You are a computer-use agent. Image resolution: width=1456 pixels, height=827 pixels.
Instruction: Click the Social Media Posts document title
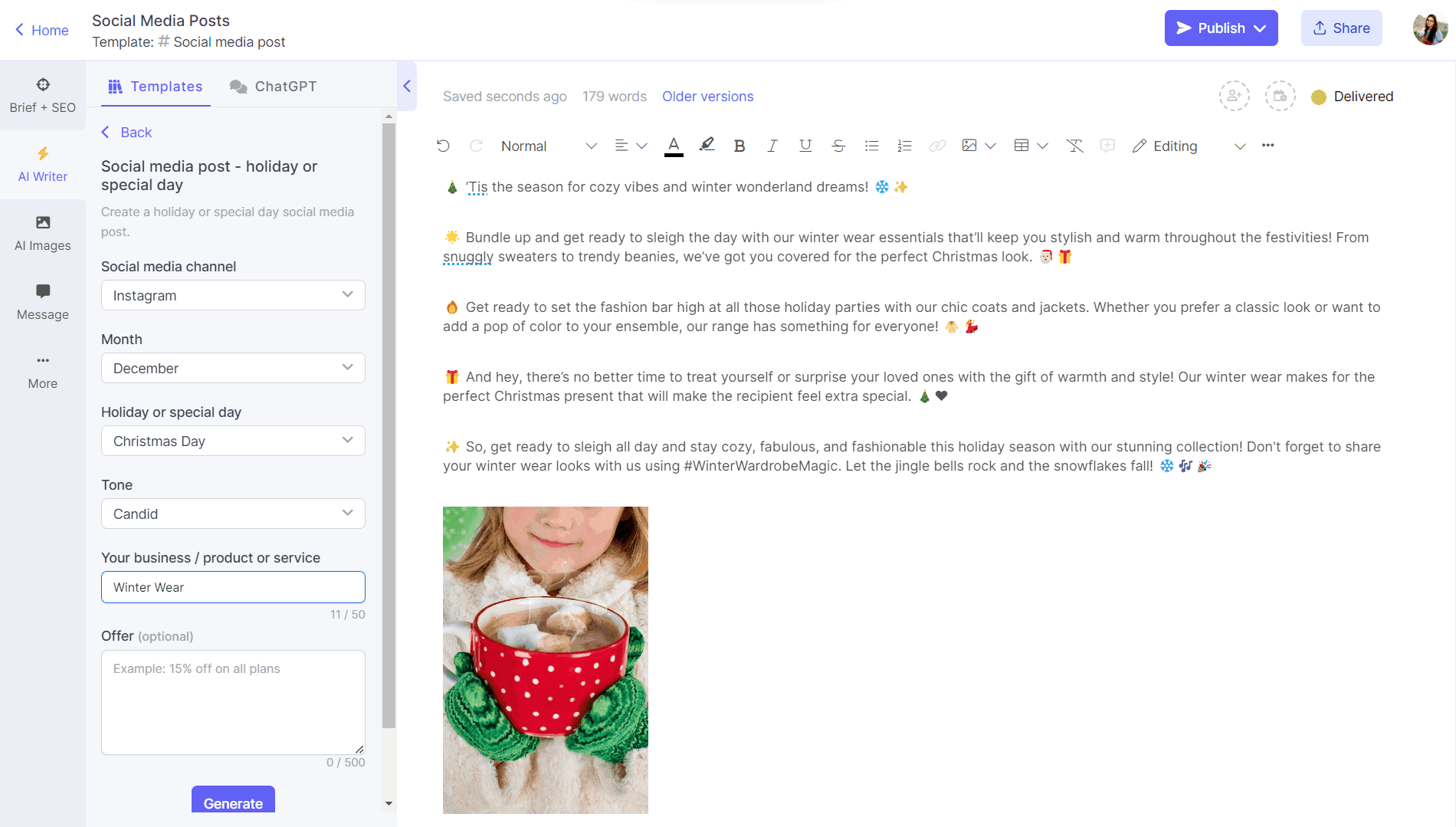click(161, 21)
